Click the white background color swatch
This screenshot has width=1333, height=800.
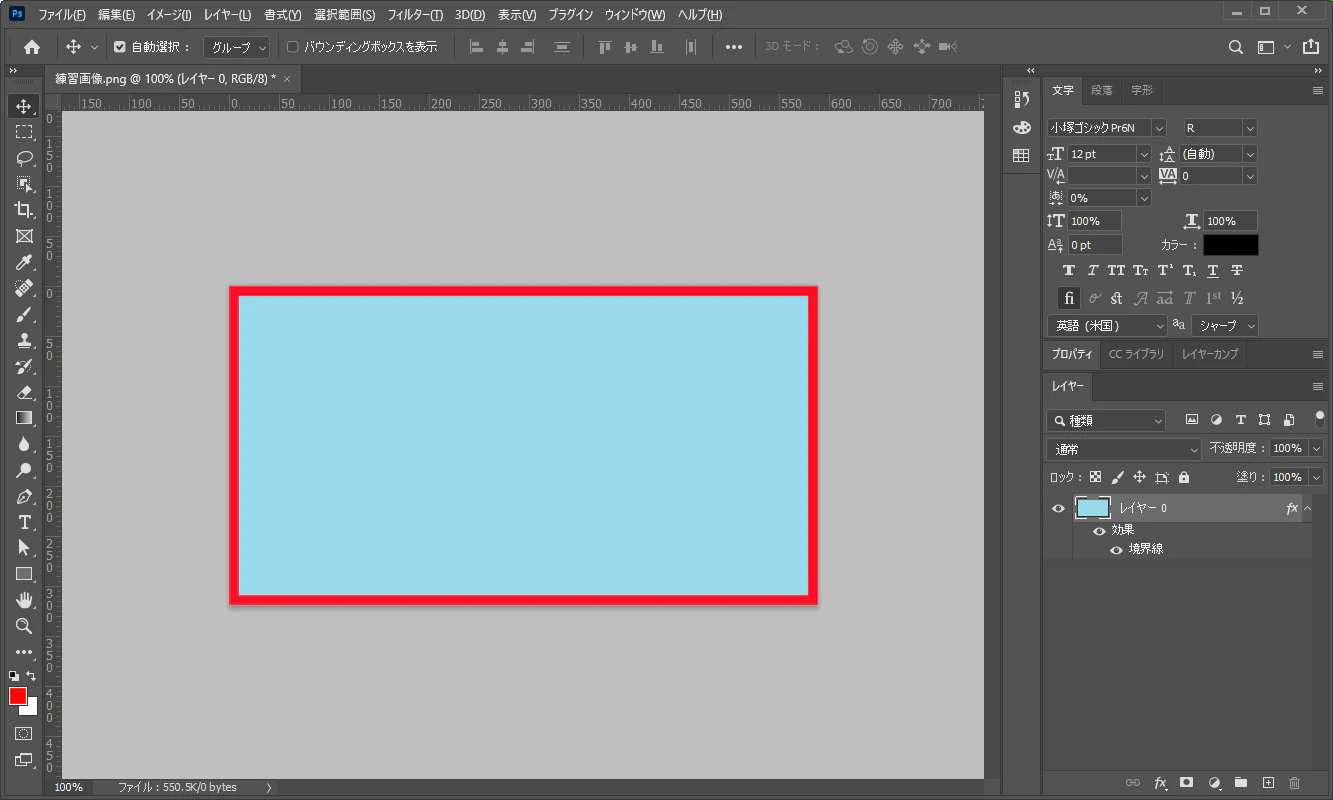tap(31, 709)
